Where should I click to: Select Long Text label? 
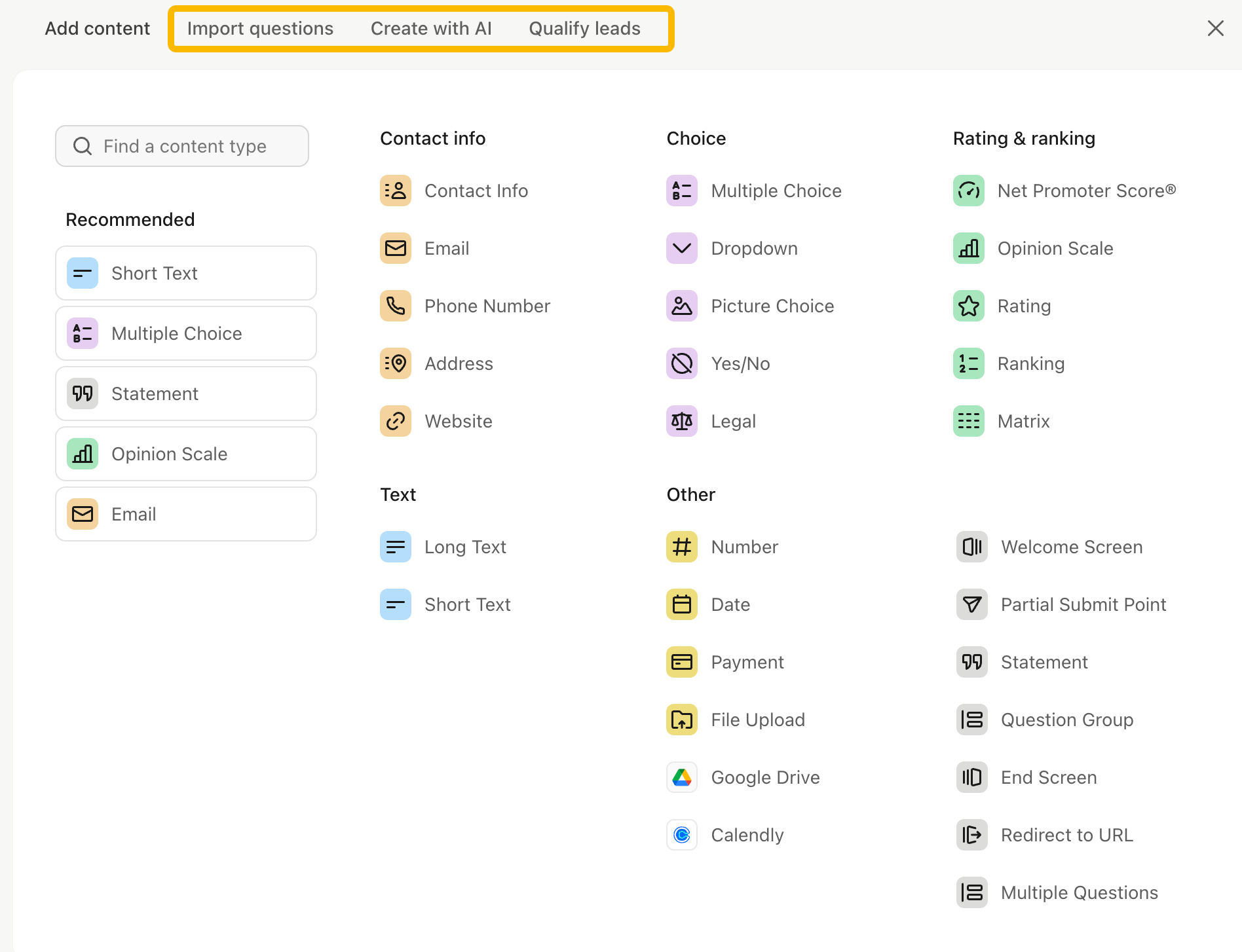click(x=465, y=547)
